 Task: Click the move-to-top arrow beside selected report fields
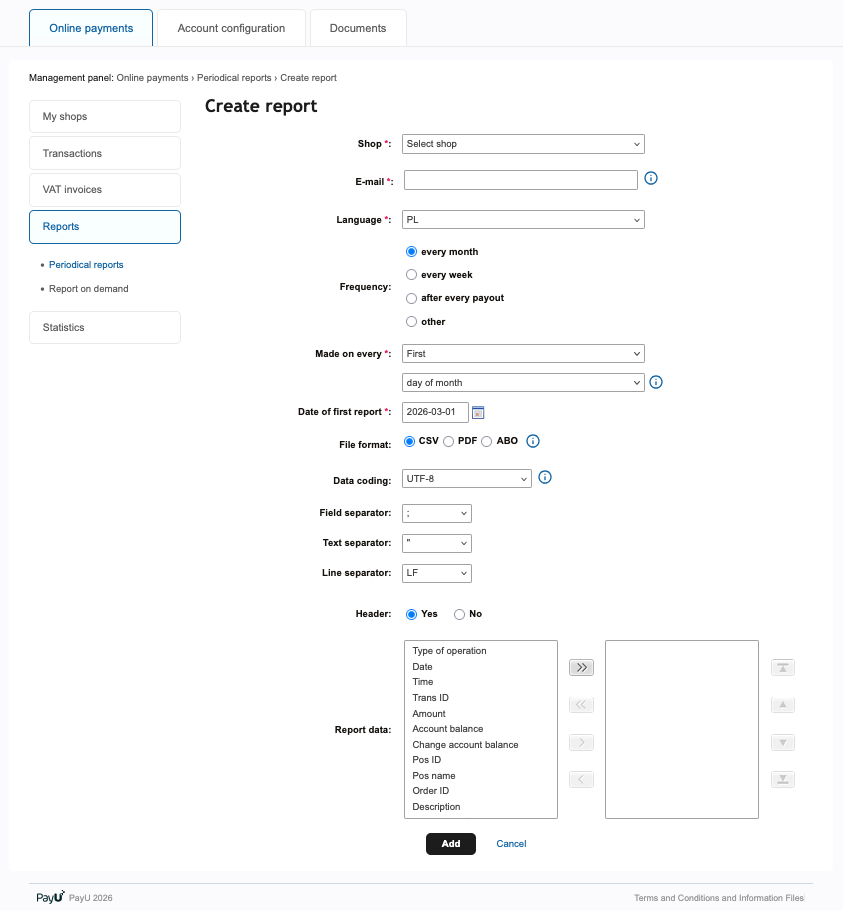pyautogui.click(x=782, y=666)
